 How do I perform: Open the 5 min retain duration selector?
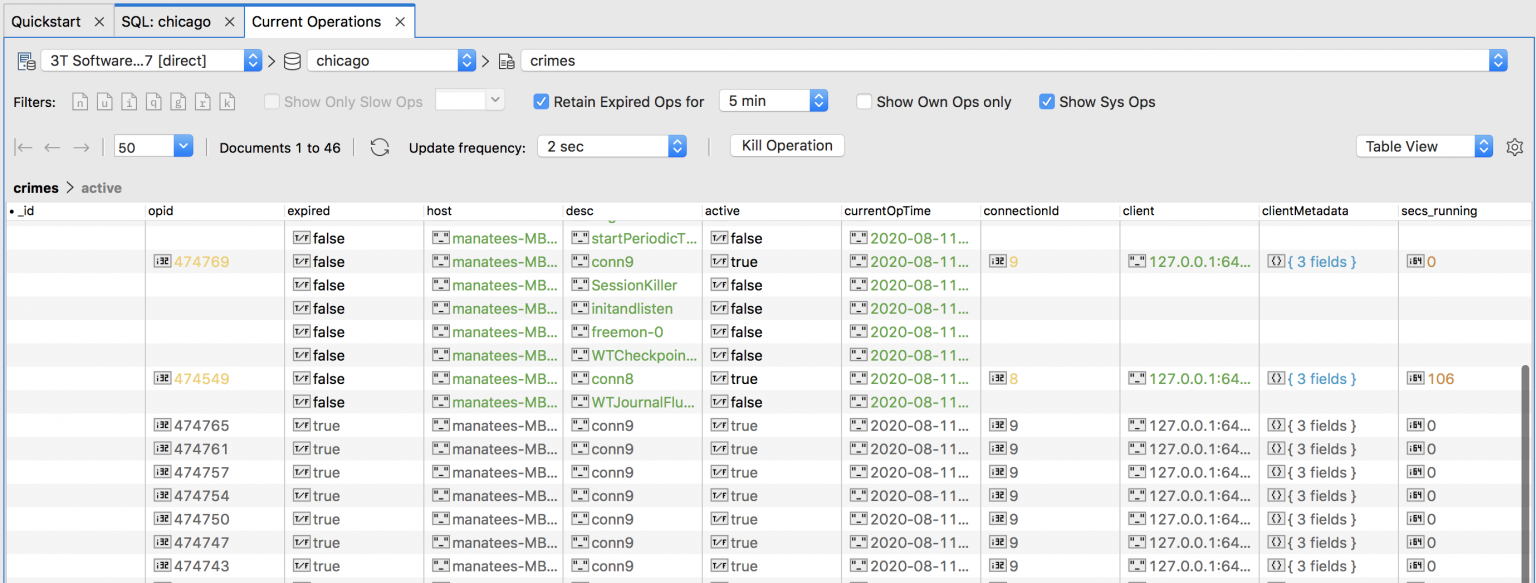[x=820, y=101]
